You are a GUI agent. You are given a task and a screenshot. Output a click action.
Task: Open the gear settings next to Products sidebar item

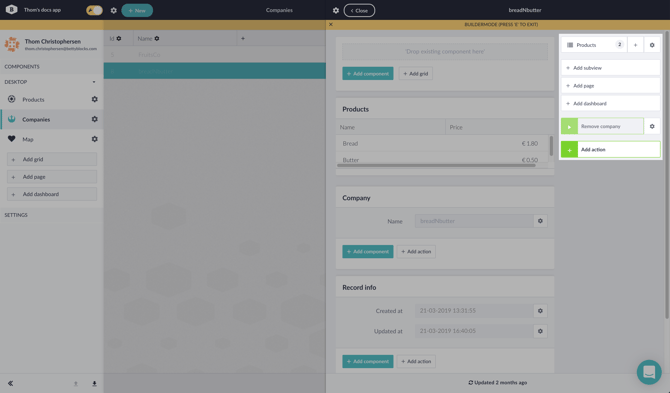pyautogui.click(x=94, y=99)
